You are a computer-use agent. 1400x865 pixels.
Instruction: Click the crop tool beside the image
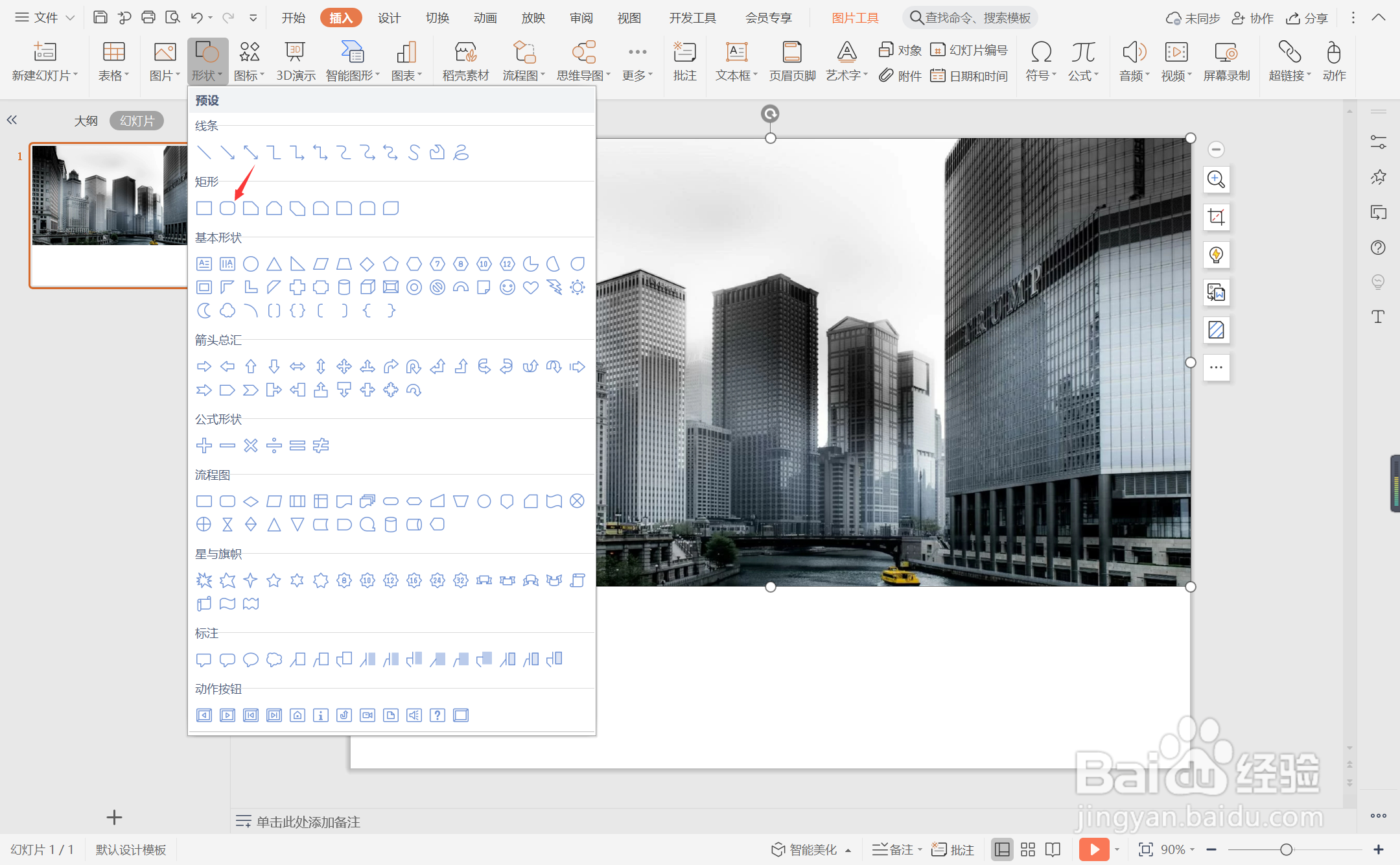click(1216, 217)
